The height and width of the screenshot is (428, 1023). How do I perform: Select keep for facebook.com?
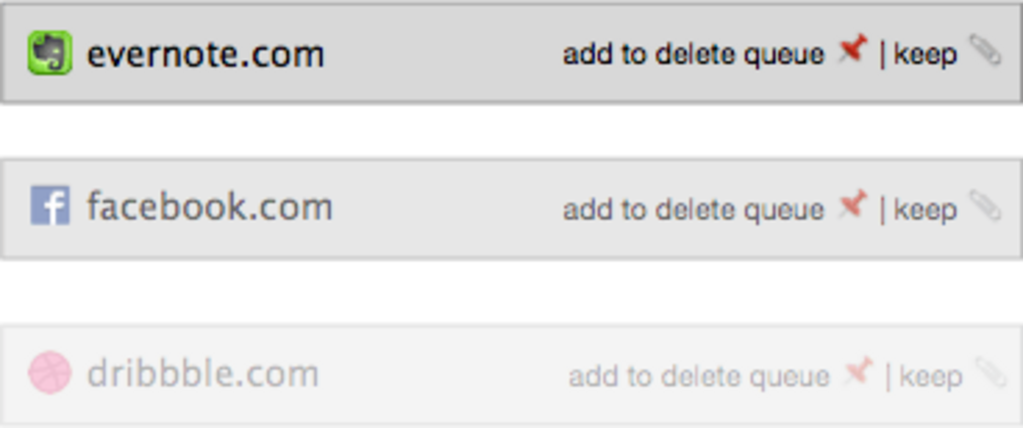coord(925,209)
